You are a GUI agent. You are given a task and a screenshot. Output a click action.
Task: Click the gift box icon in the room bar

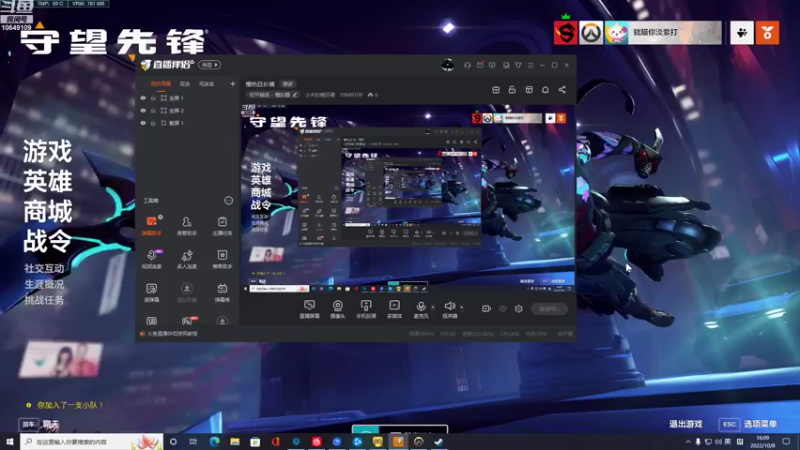[x=496, y=90]
